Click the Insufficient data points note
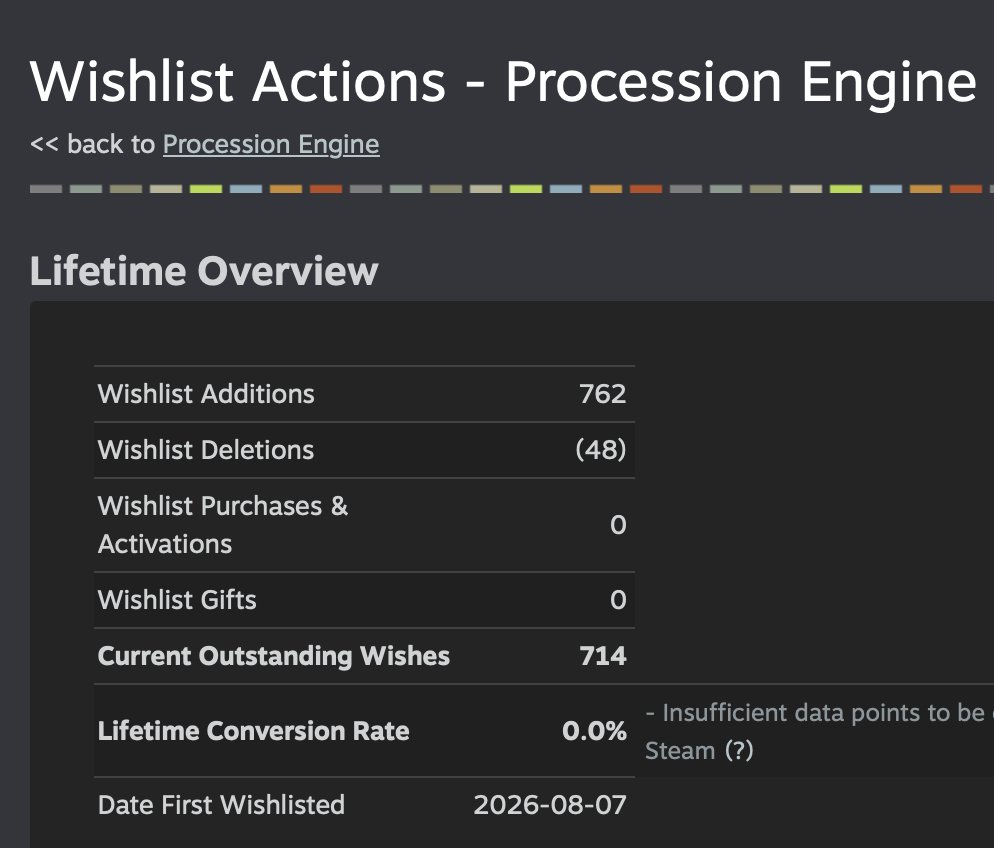Screen dimensions: 994x848 [x=819, y=731]
